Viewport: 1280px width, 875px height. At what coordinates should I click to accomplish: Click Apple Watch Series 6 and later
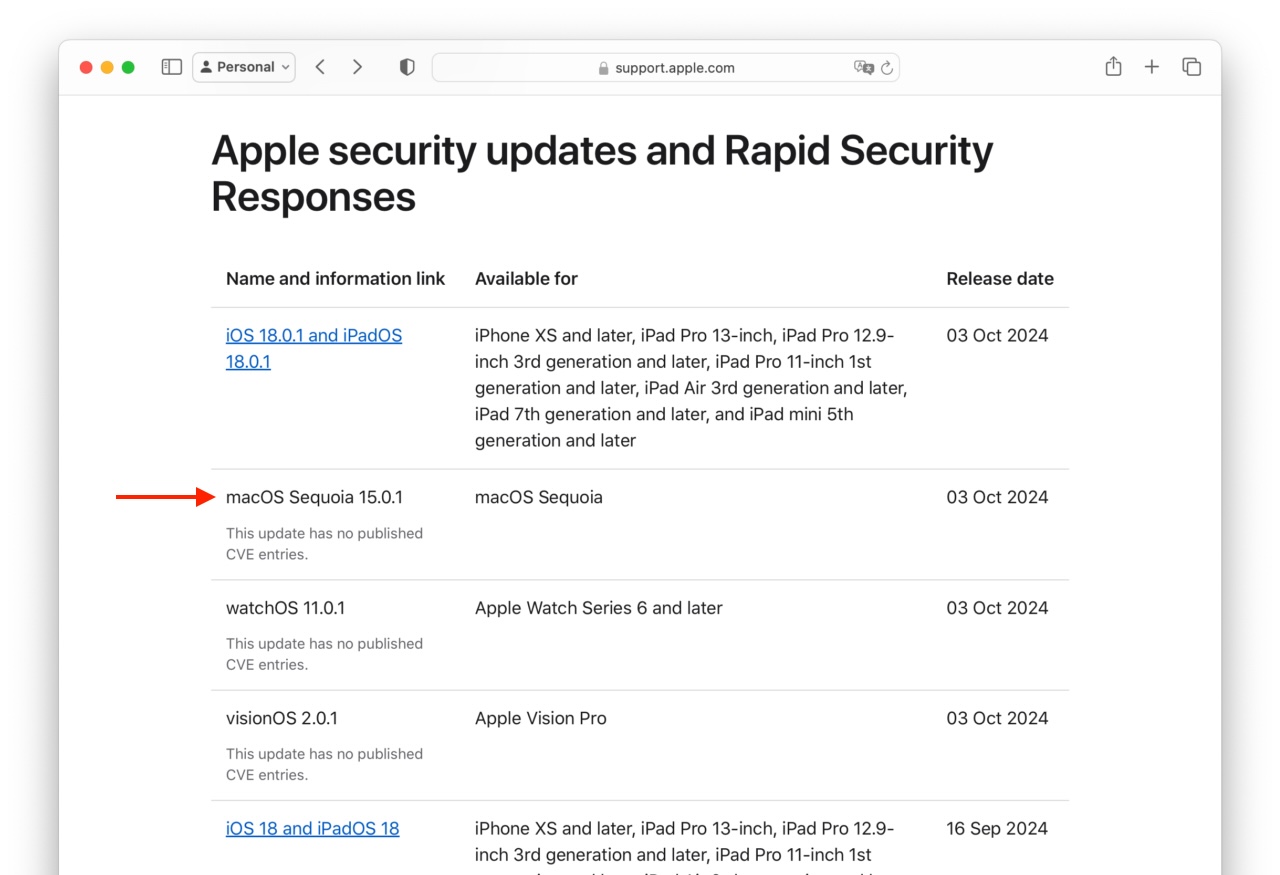coord(599,607)
